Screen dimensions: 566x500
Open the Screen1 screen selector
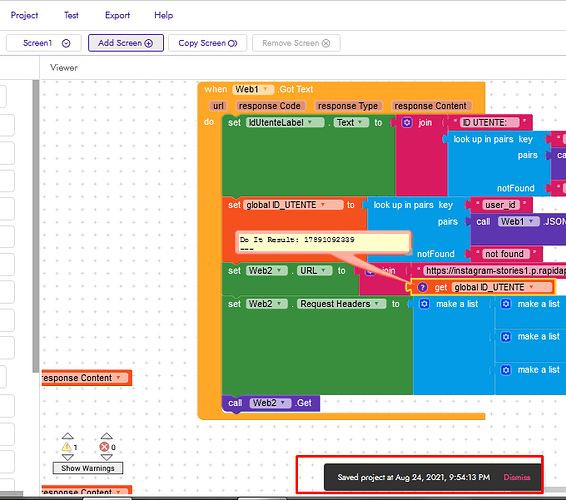44,43
